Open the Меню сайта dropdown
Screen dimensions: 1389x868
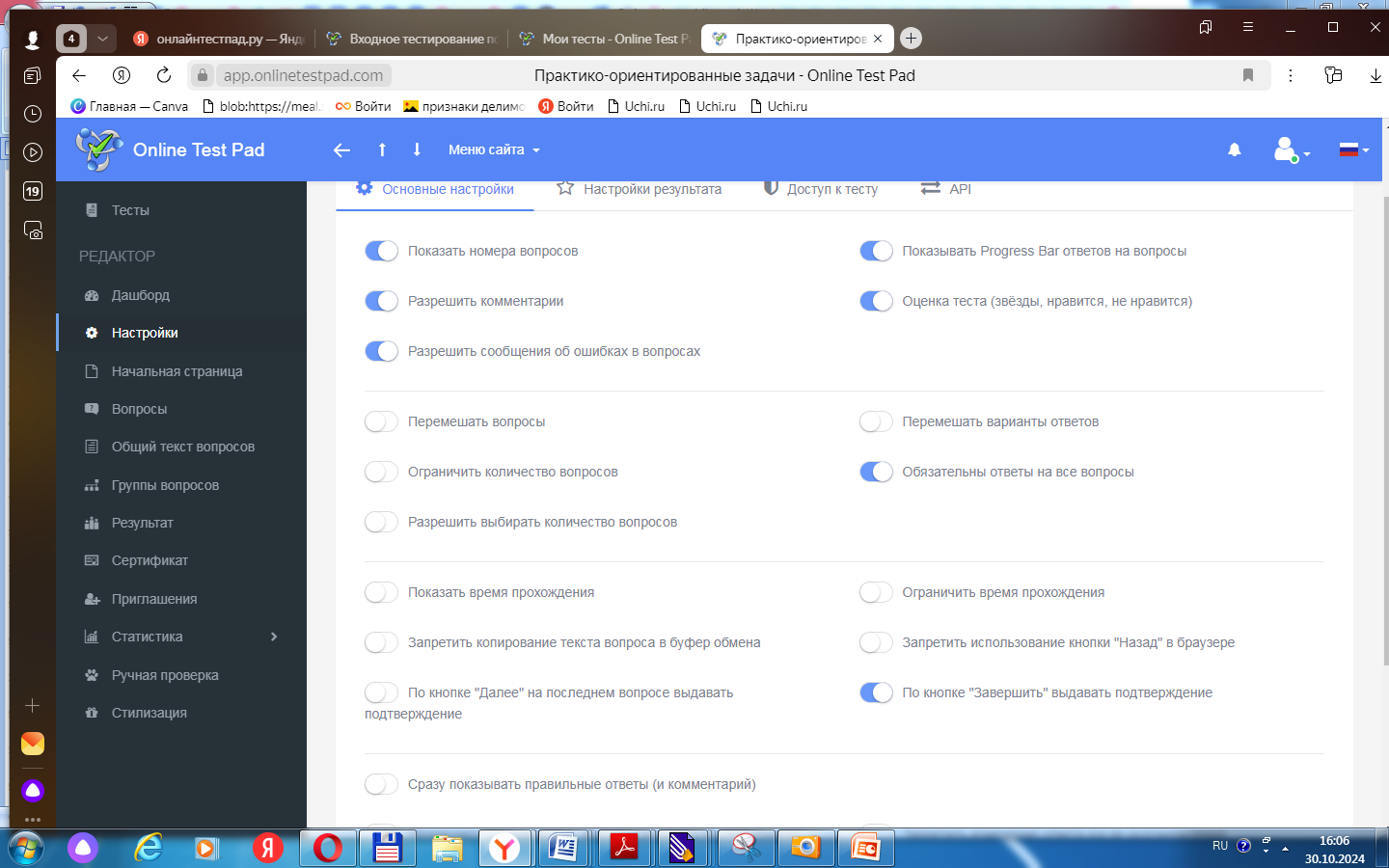tap(494, 149)
